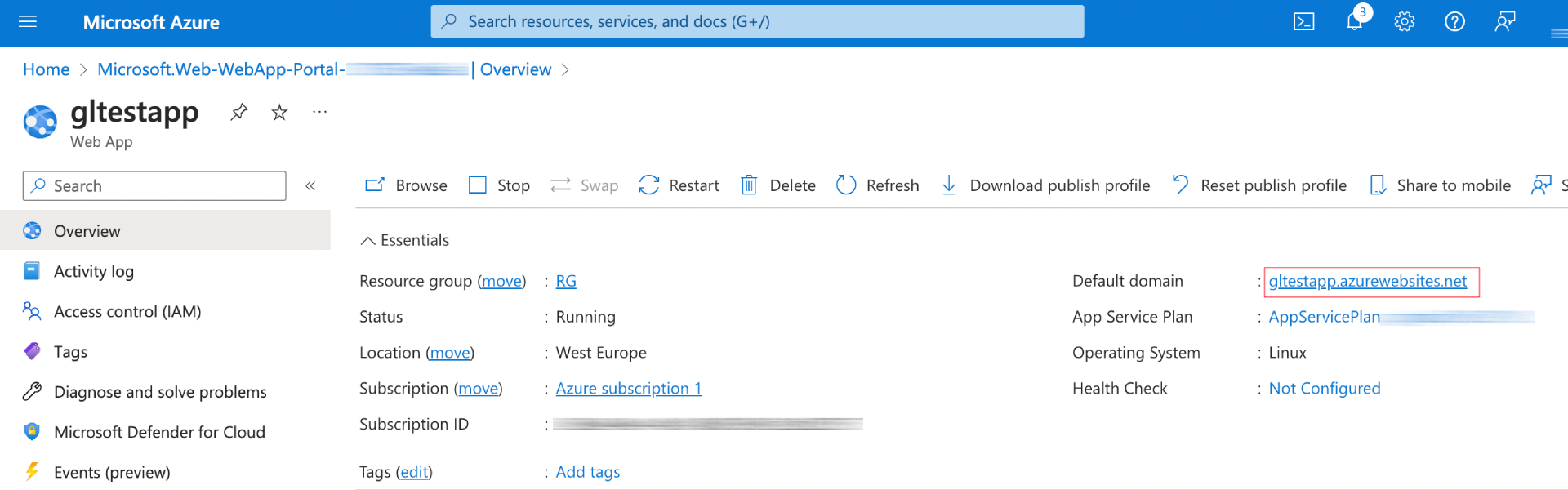Viewport: 1568px width, 490px height.
Task: Open the top bar feedback icon
Action: pyautogui.click(x=1505, y=22)
